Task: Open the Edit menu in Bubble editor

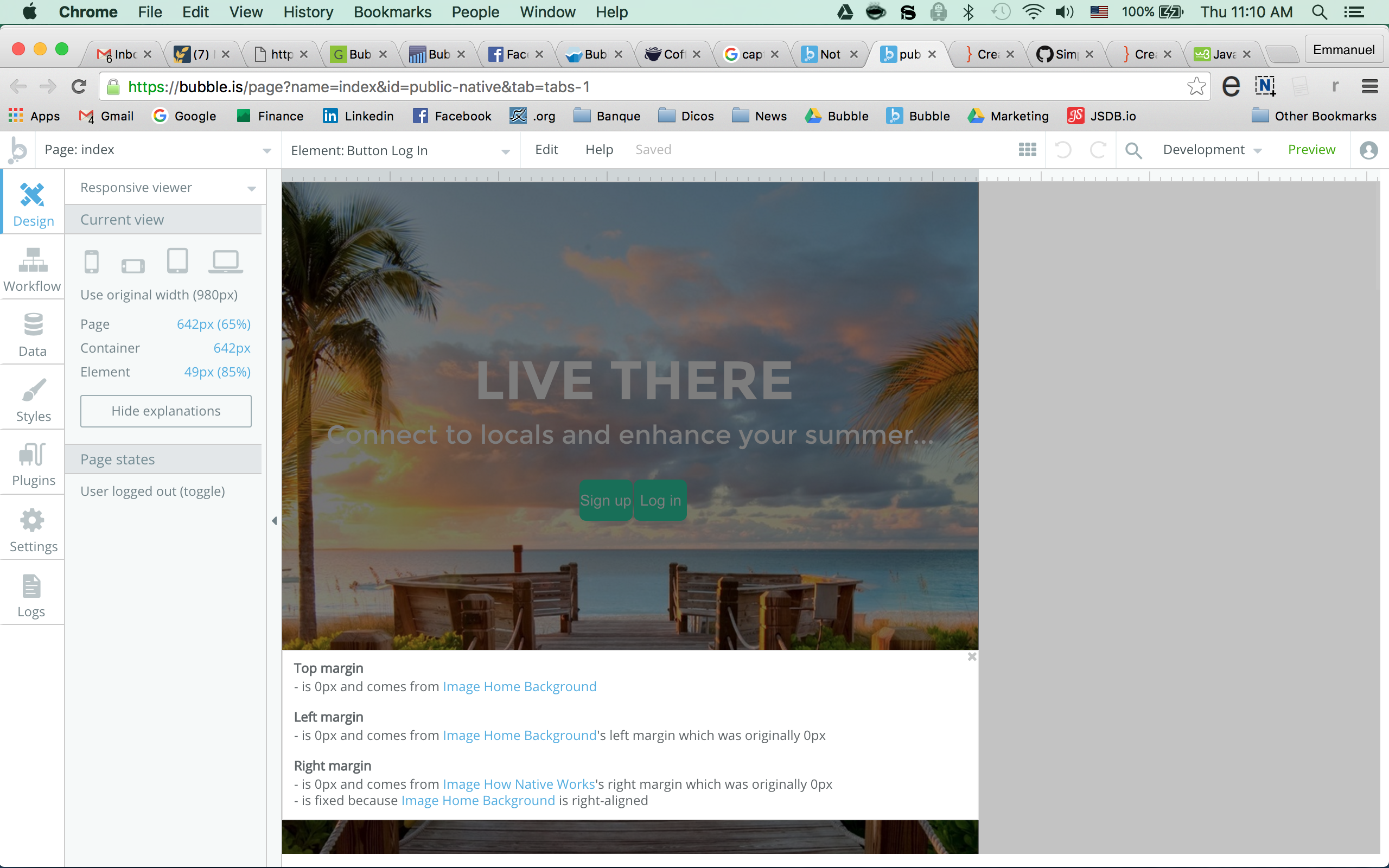Action: [546, 150]
